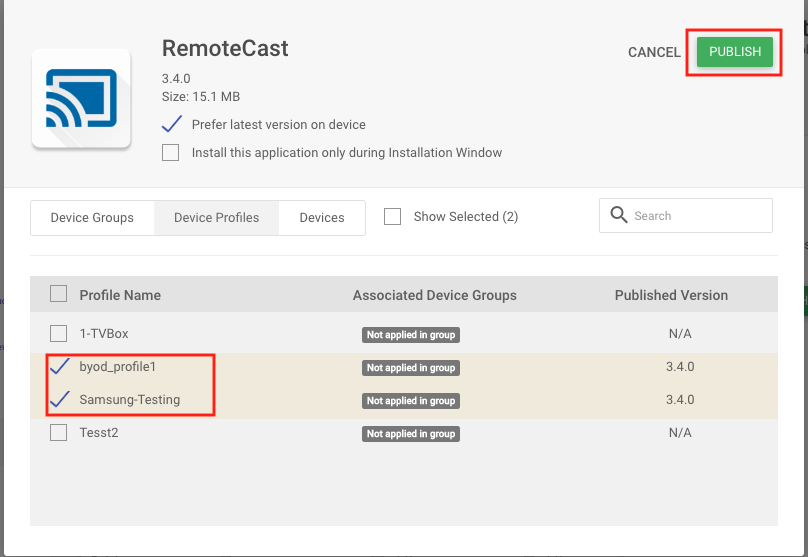Screen dimensions: 808x557
Task: Click the RemoteCast app icon
Action: pos(81,98)
